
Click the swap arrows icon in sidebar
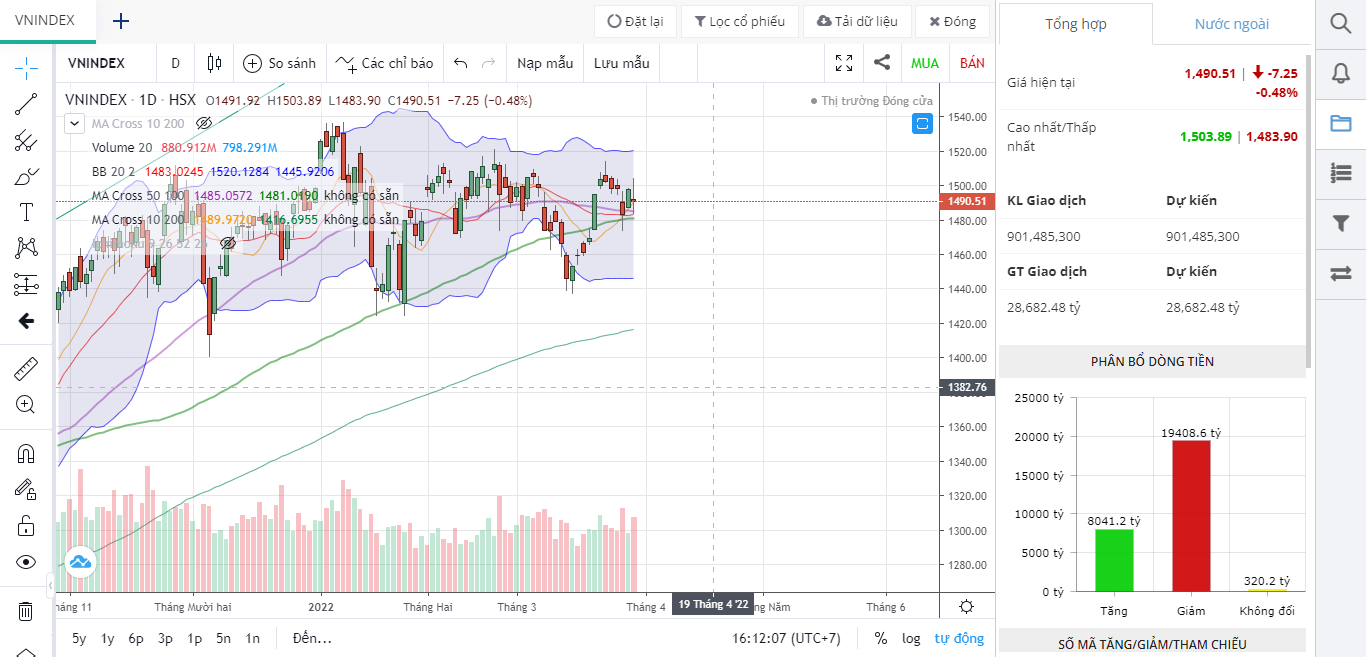coord(1340,273)
